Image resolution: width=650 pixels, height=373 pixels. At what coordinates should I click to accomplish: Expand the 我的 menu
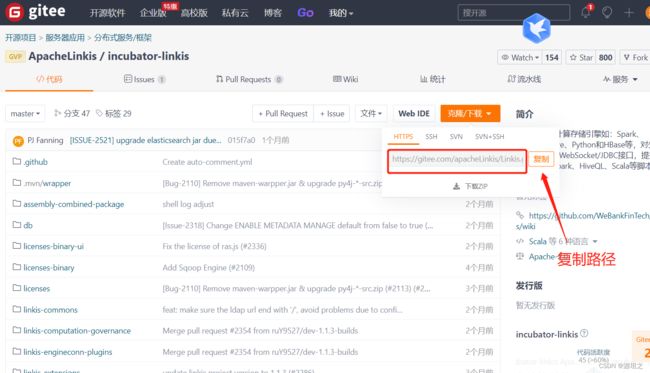(x=341, y=13)
